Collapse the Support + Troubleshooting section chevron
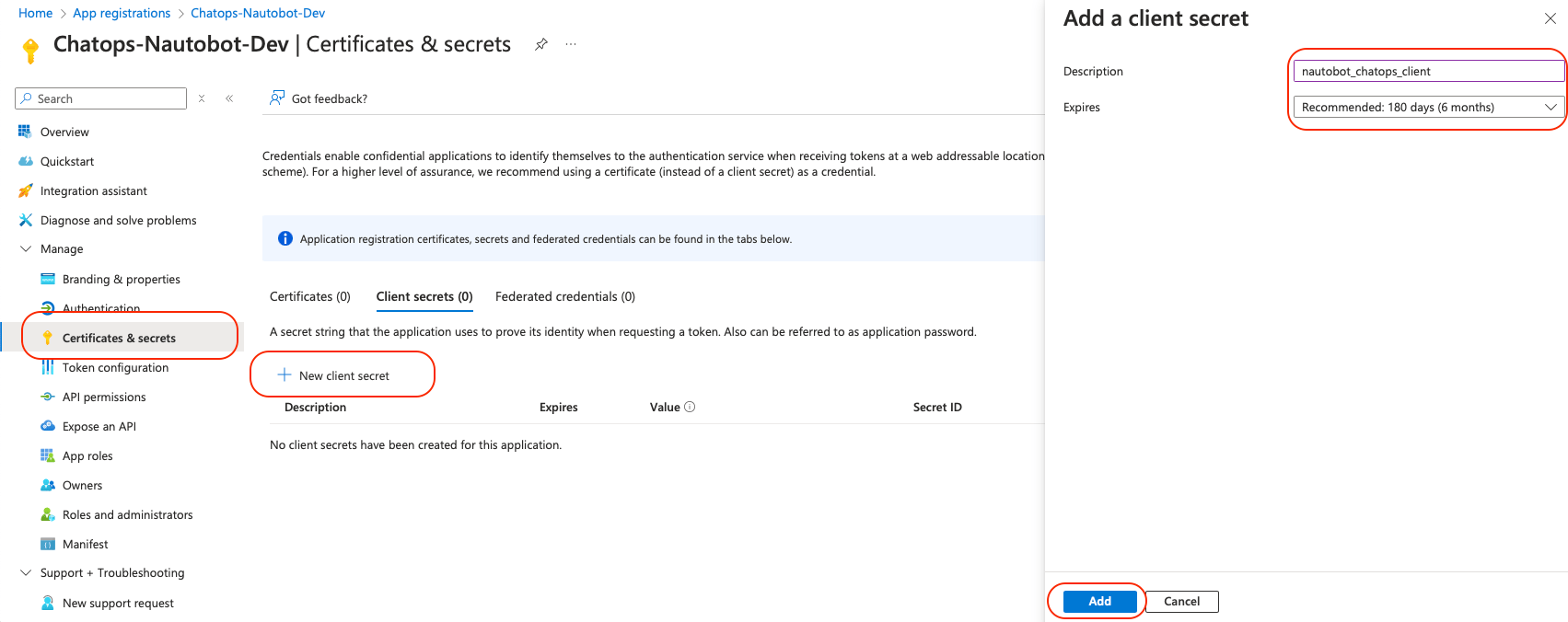1568x622 pixels. pos(25,572)
